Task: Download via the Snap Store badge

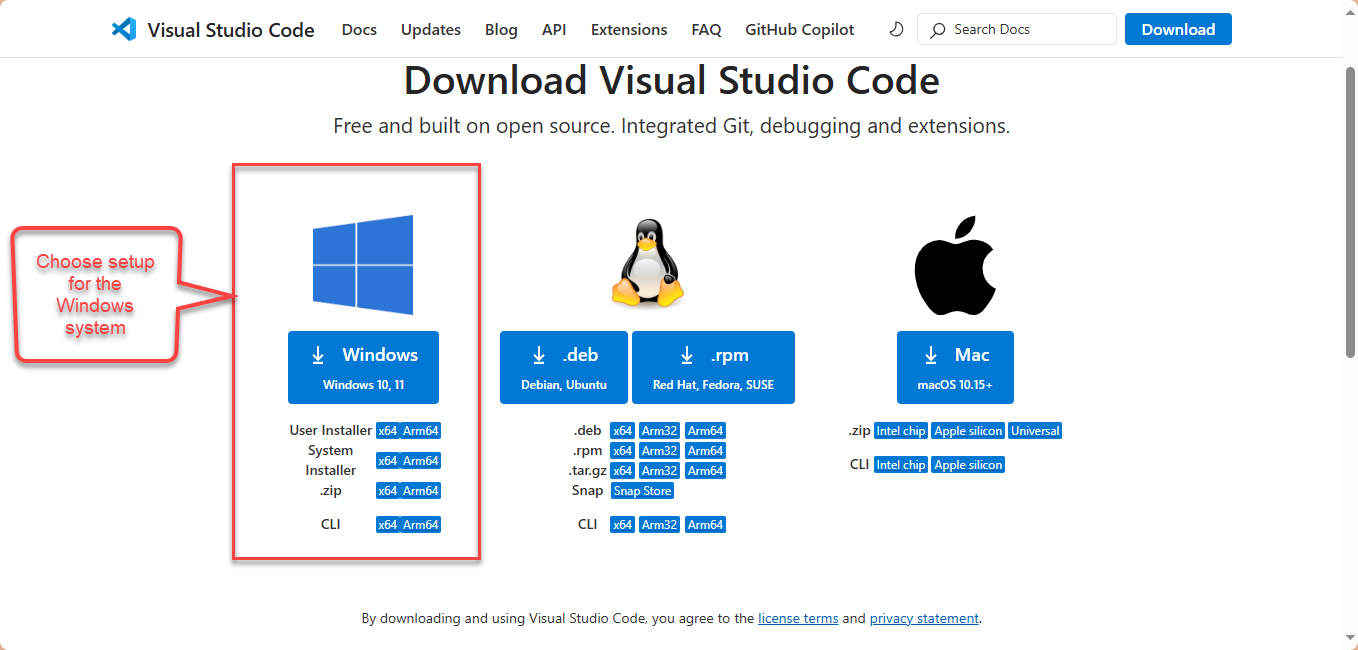Action: (x=641, y=490)
